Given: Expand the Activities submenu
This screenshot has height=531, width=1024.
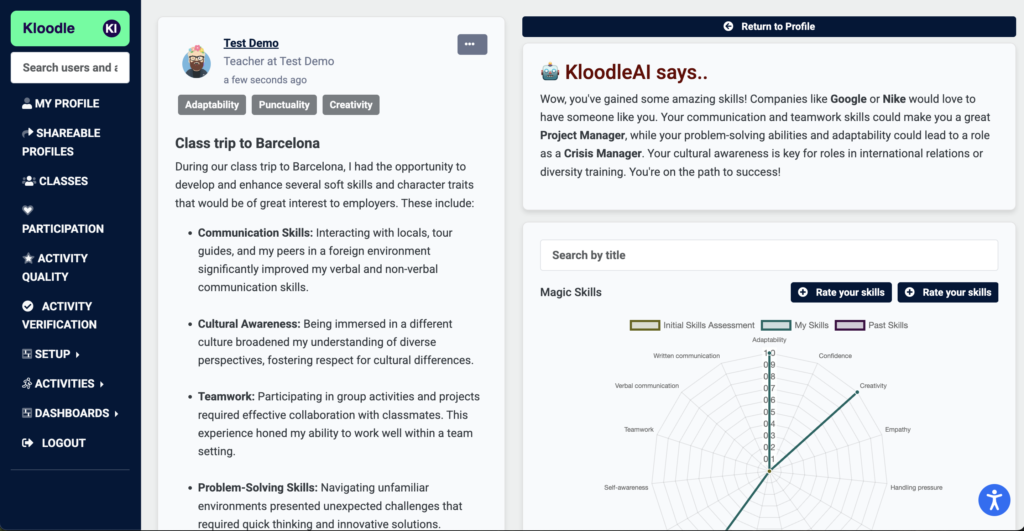Looking at the screenshot, I should point(63,383).
